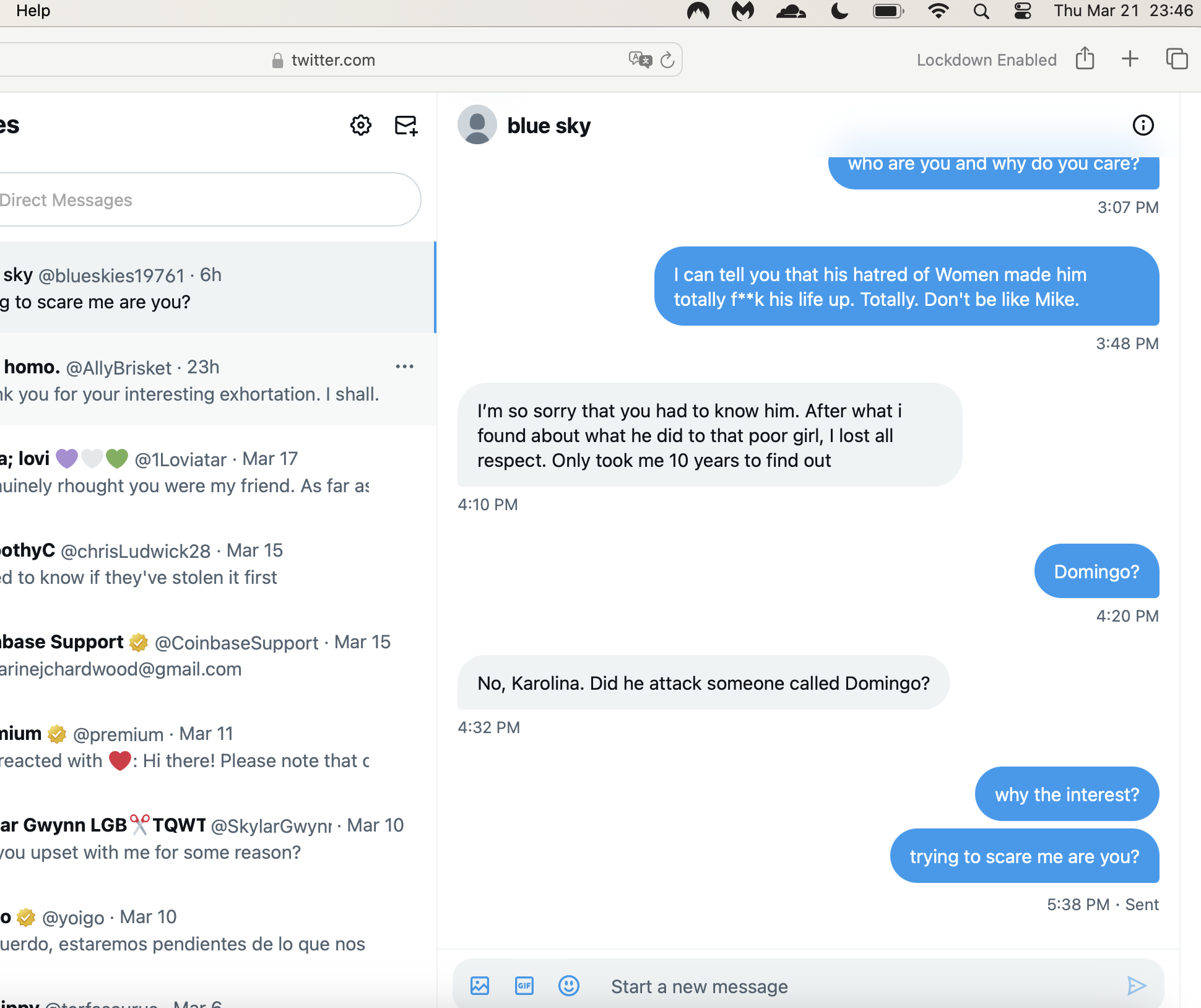Click Wi-Fi status icon in menu bar
The image size is (1201, 1008).
pos(939,11)
